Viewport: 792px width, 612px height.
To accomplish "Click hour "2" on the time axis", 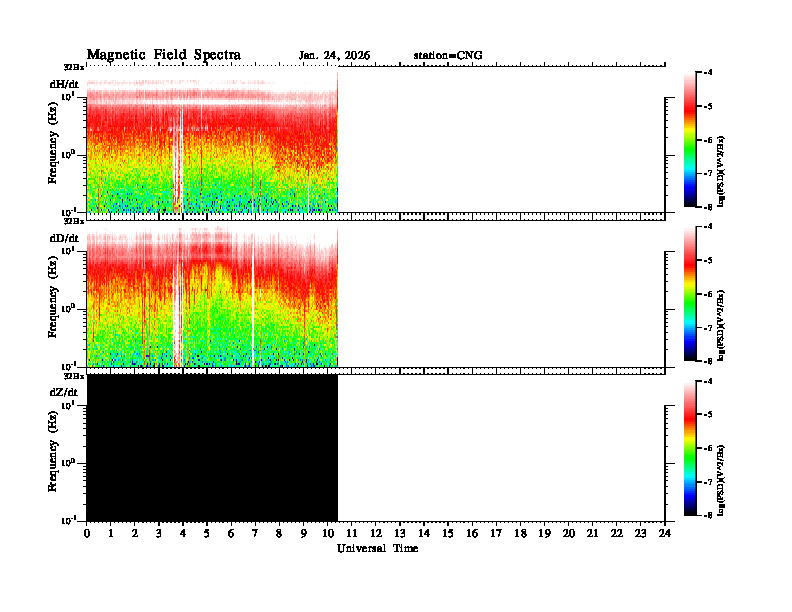I will (x=135, y=534).
